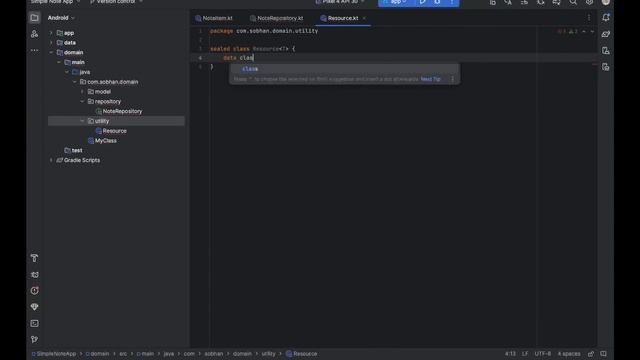Switch to the NoteRepository.kt tab

point(277,18)
